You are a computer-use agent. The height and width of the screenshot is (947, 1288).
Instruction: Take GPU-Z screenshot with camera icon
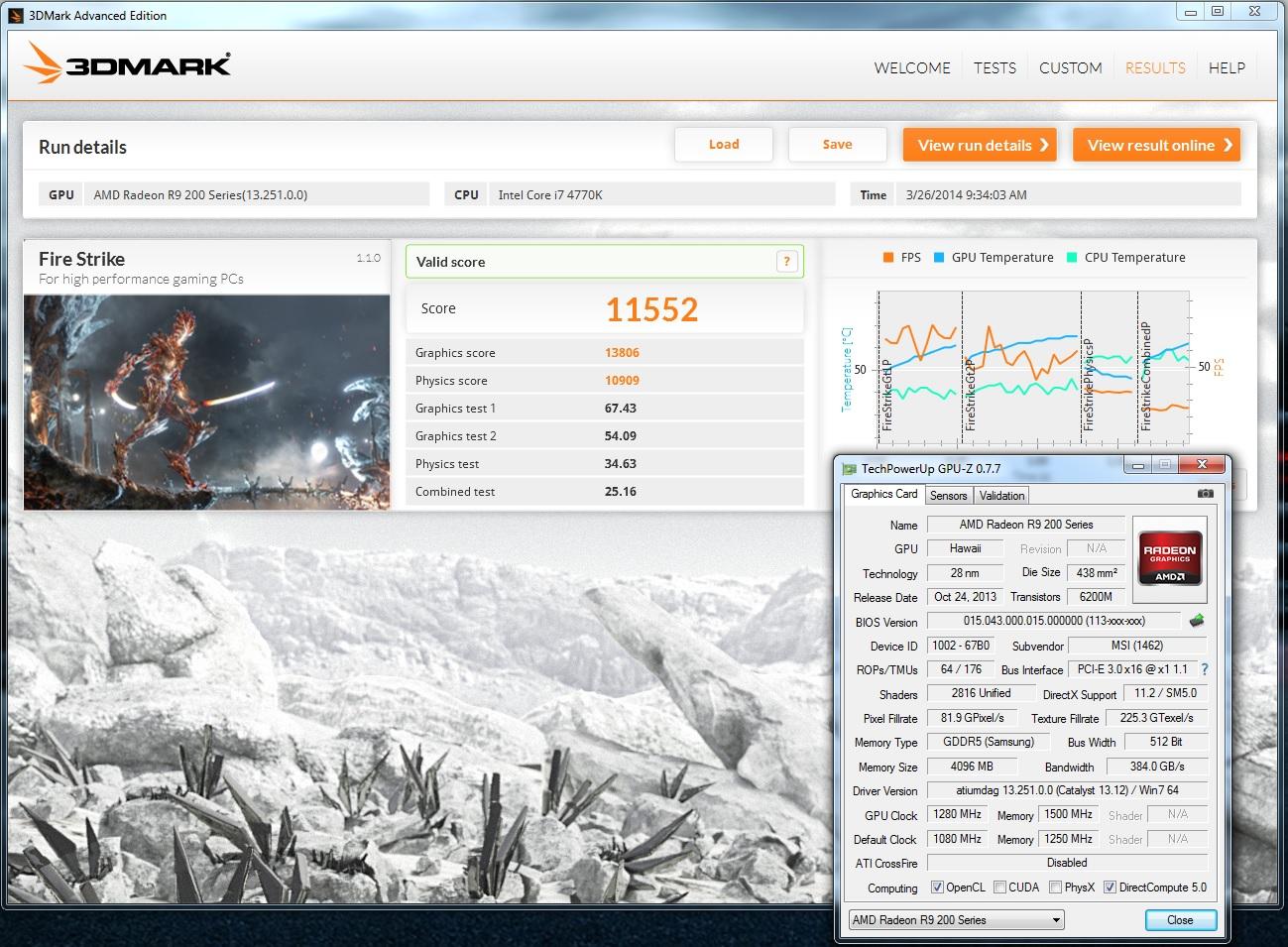point(1205,493)
